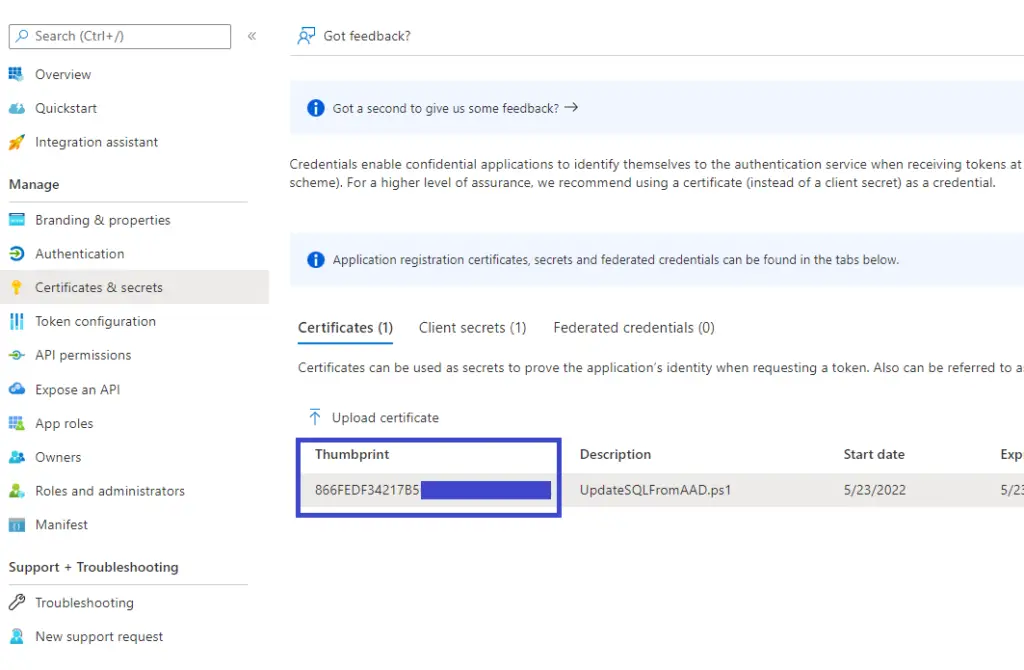Click the Got feedback person icon

coord(306,36)
